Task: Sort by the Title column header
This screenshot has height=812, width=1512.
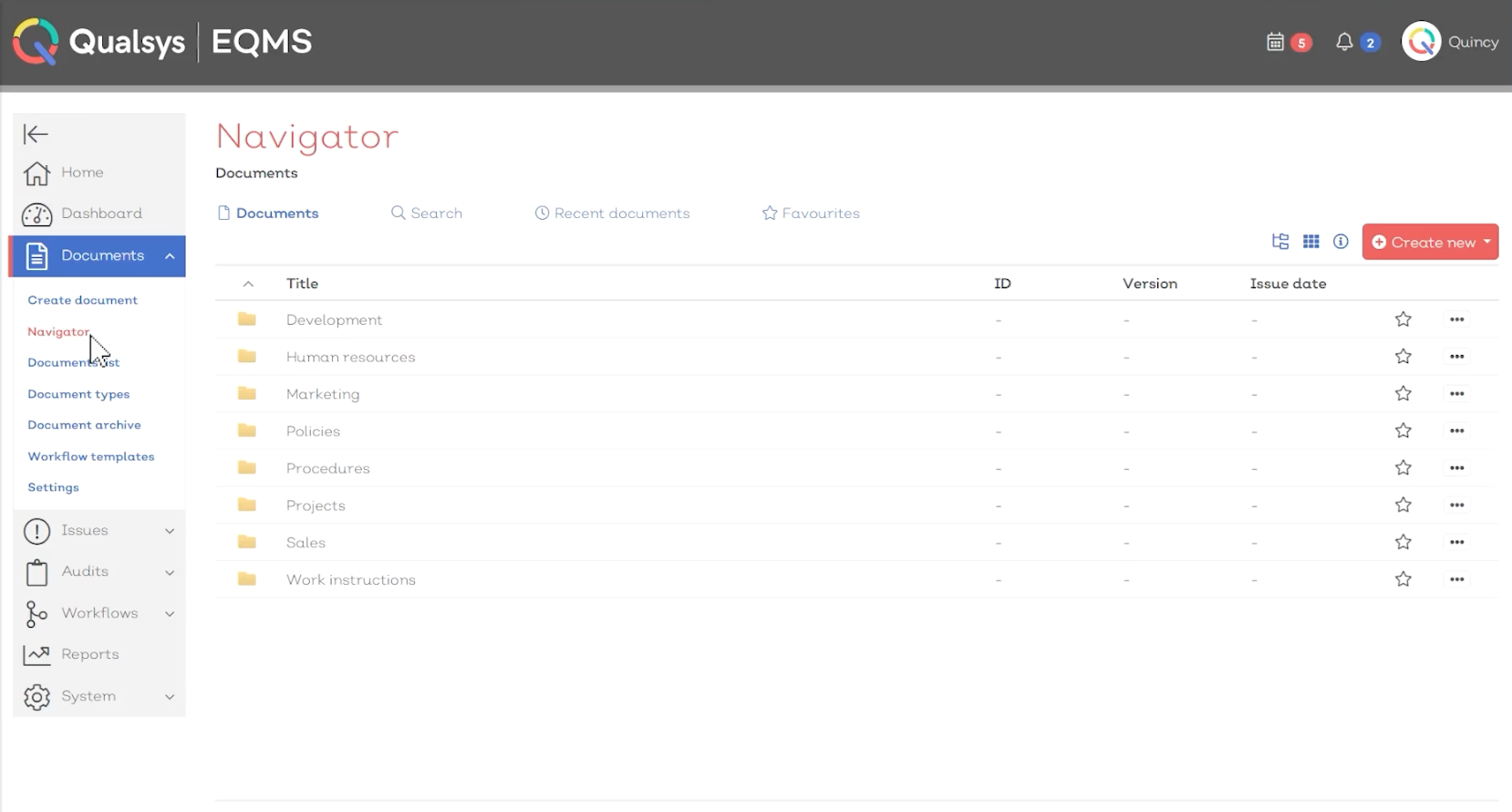Action: click(x=302, y=284)
